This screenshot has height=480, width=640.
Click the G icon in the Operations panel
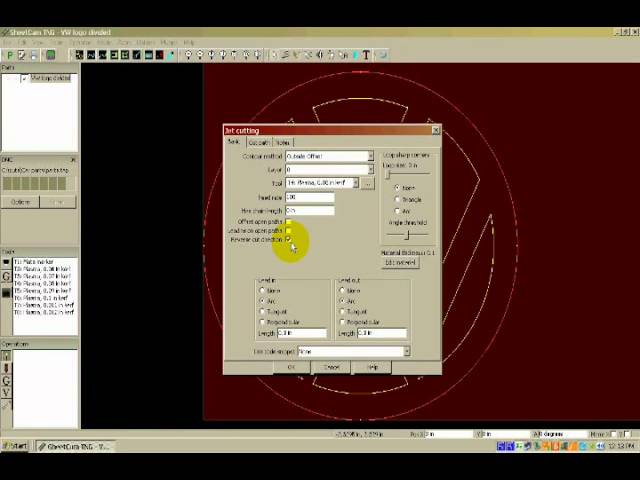coord(6,380)
